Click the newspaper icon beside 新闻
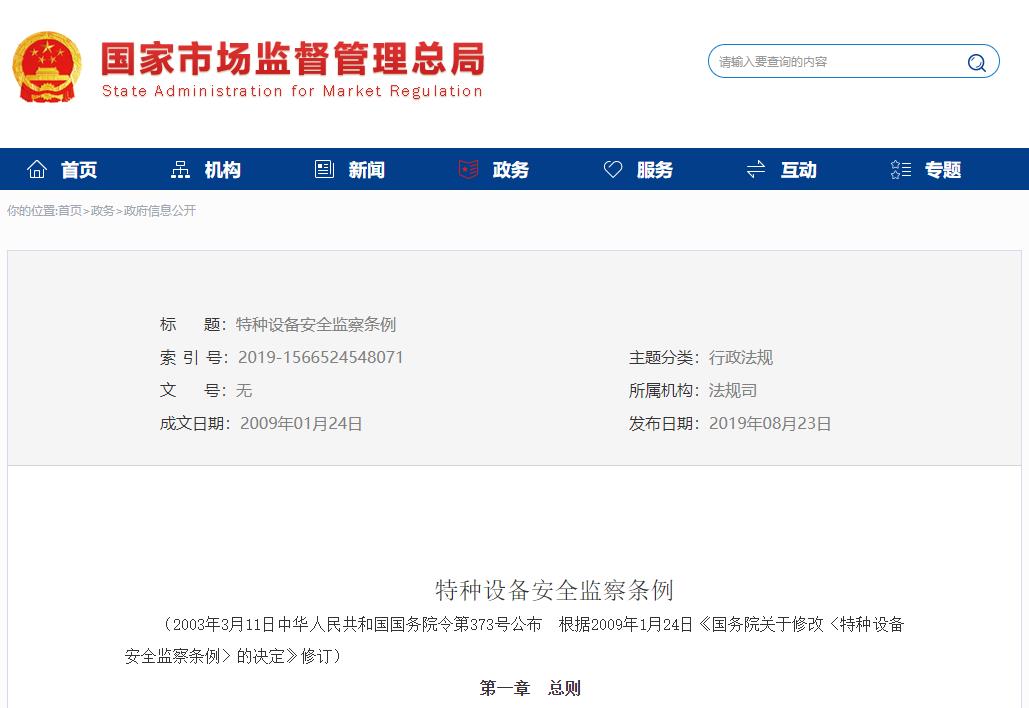The image size is (1029, 708). [x=324, y=170]
